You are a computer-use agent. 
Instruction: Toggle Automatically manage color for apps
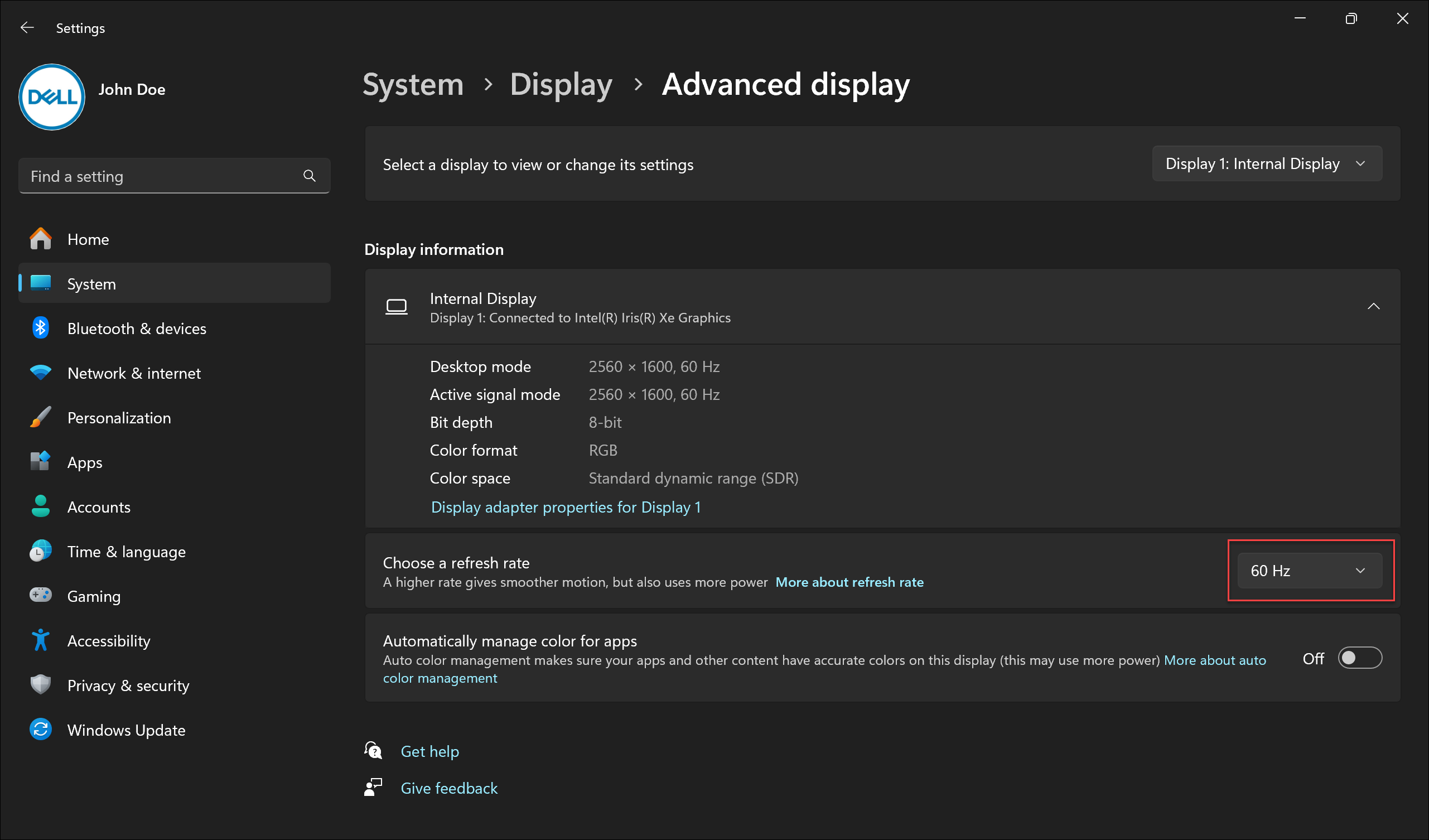tap(1361, 658)
